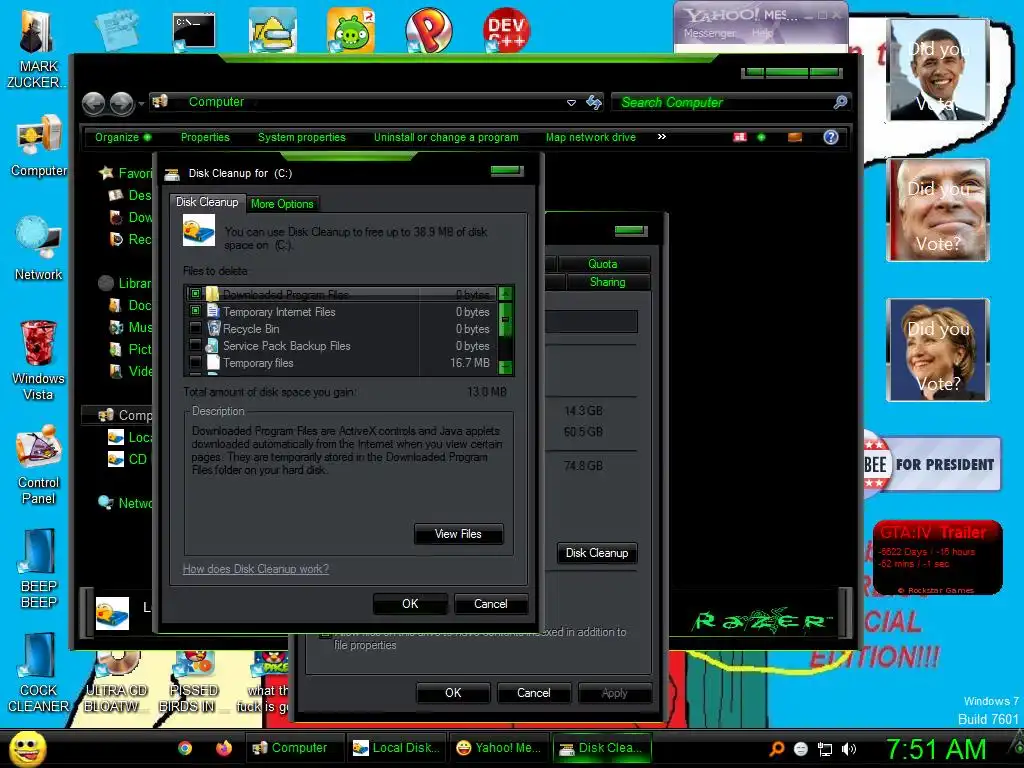Open the recent pages arrow beside Forward

pyautogui.click(x=141, y=104)
